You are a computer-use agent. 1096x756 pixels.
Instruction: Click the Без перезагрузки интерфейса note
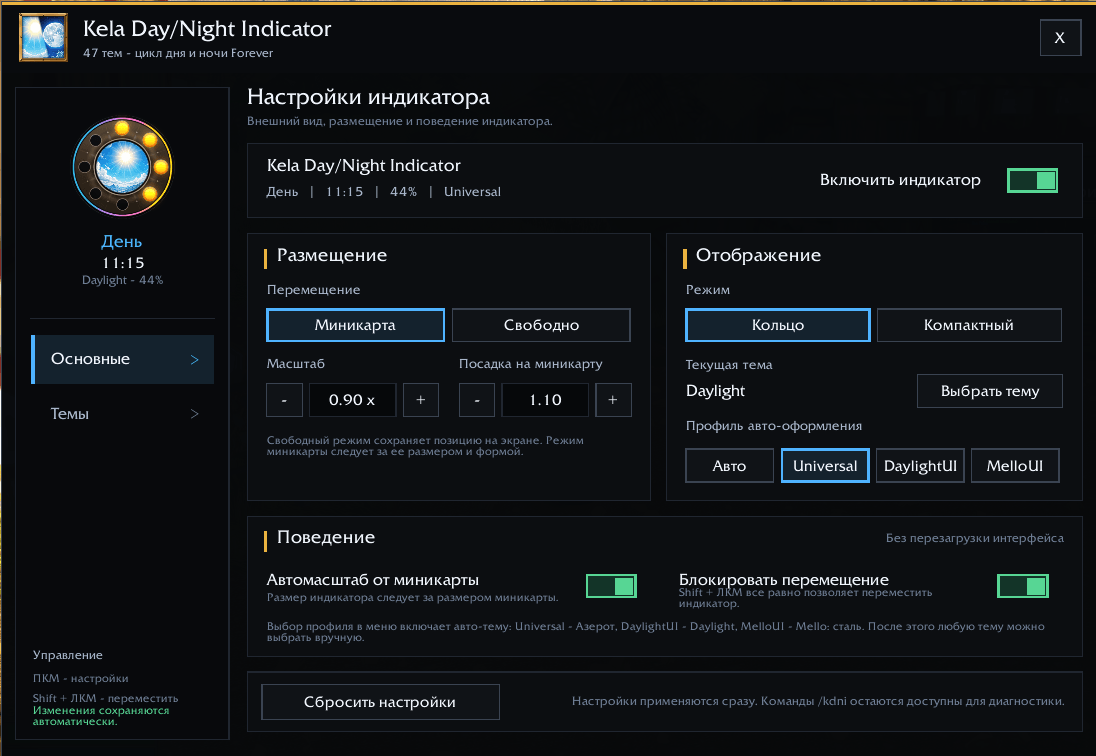[x=974, y=538]
